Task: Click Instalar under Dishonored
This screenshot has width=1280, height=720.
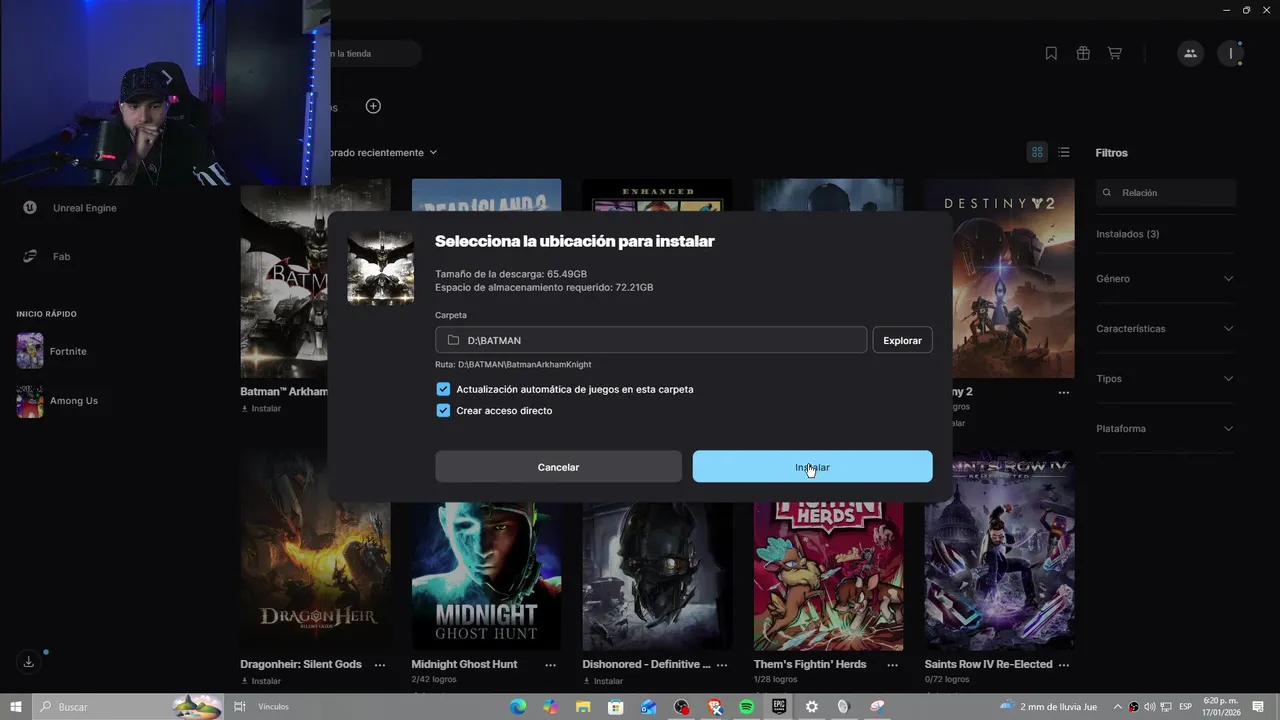Action: (x=602, y=681)
